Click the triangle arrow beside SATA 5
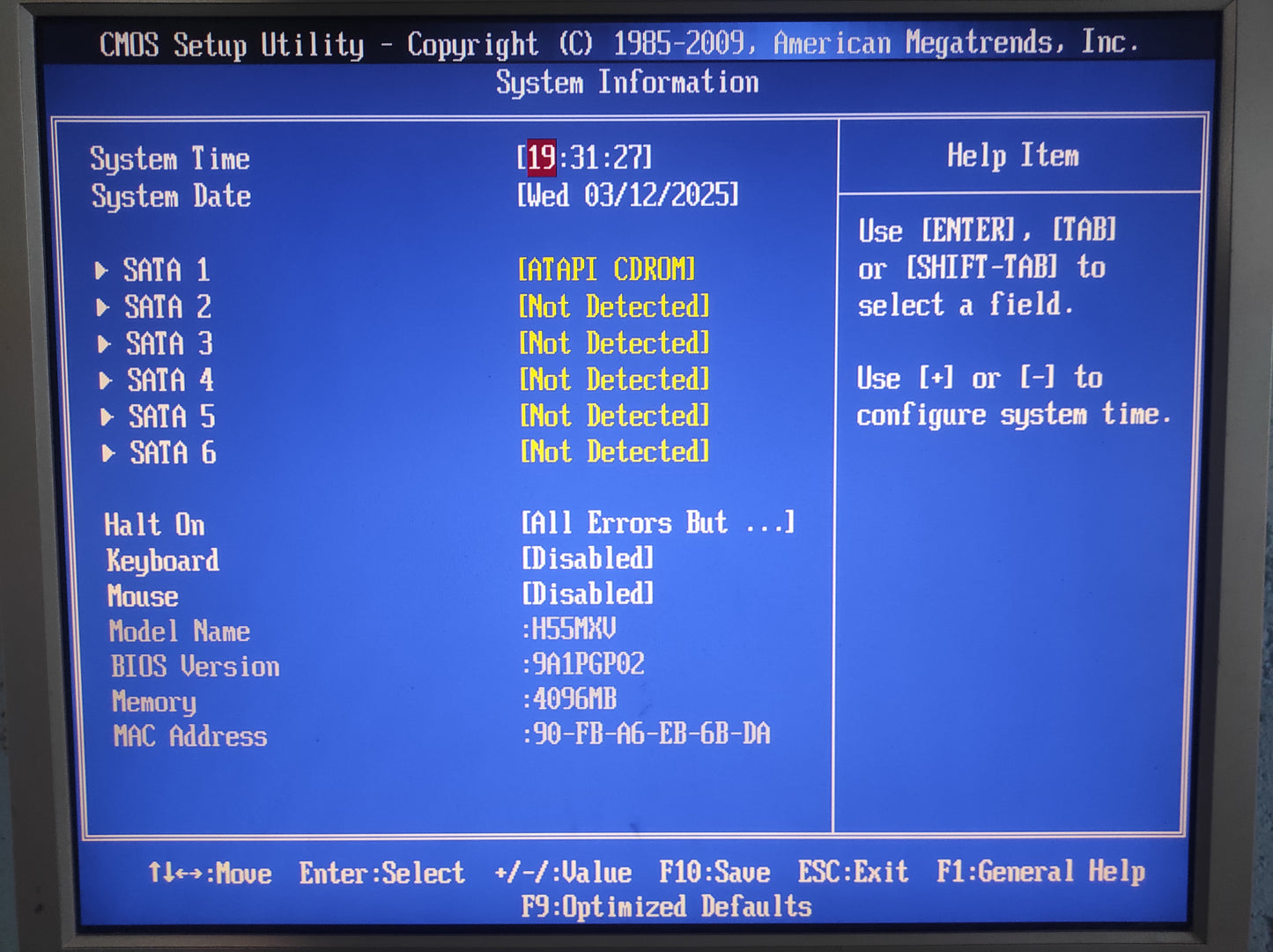Viewport: 1273px width, 952px height. pyautogui.click(x=107, y=417)
